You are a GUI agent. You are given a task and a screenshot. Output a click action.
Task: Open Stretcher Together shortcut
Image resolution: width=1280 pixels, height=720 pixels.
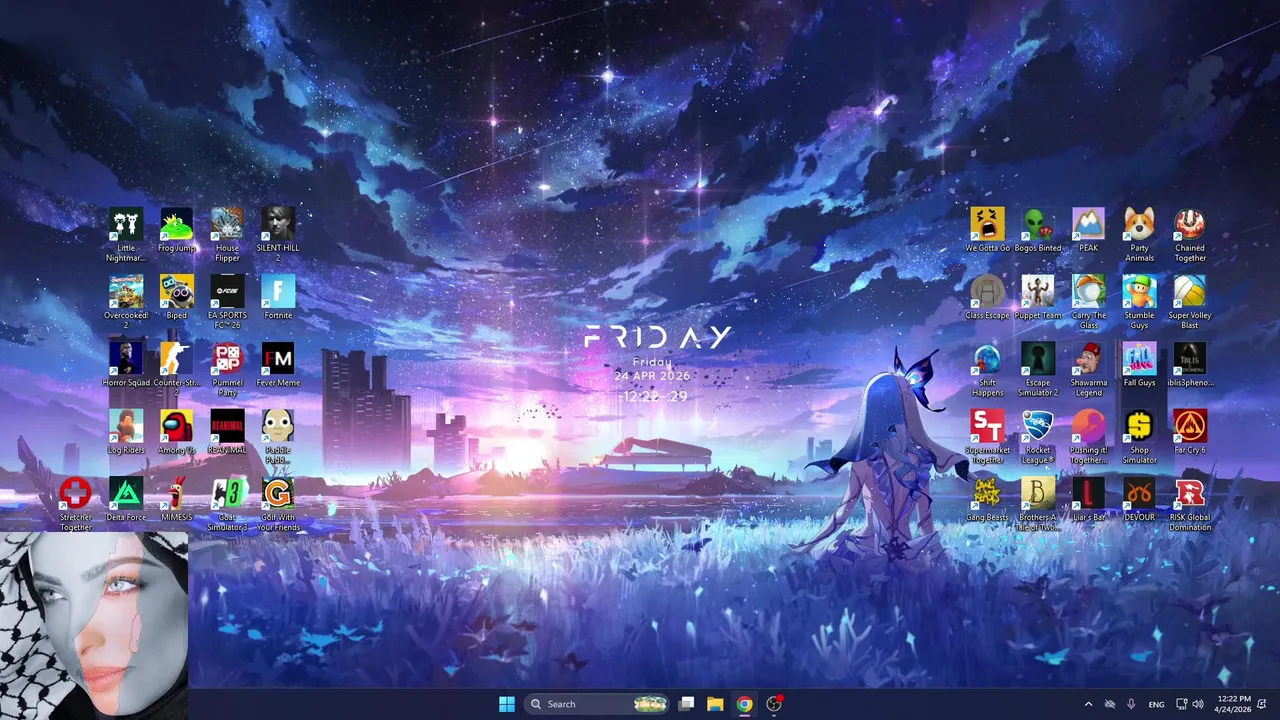pyautogui.click(x=75, y=502)
